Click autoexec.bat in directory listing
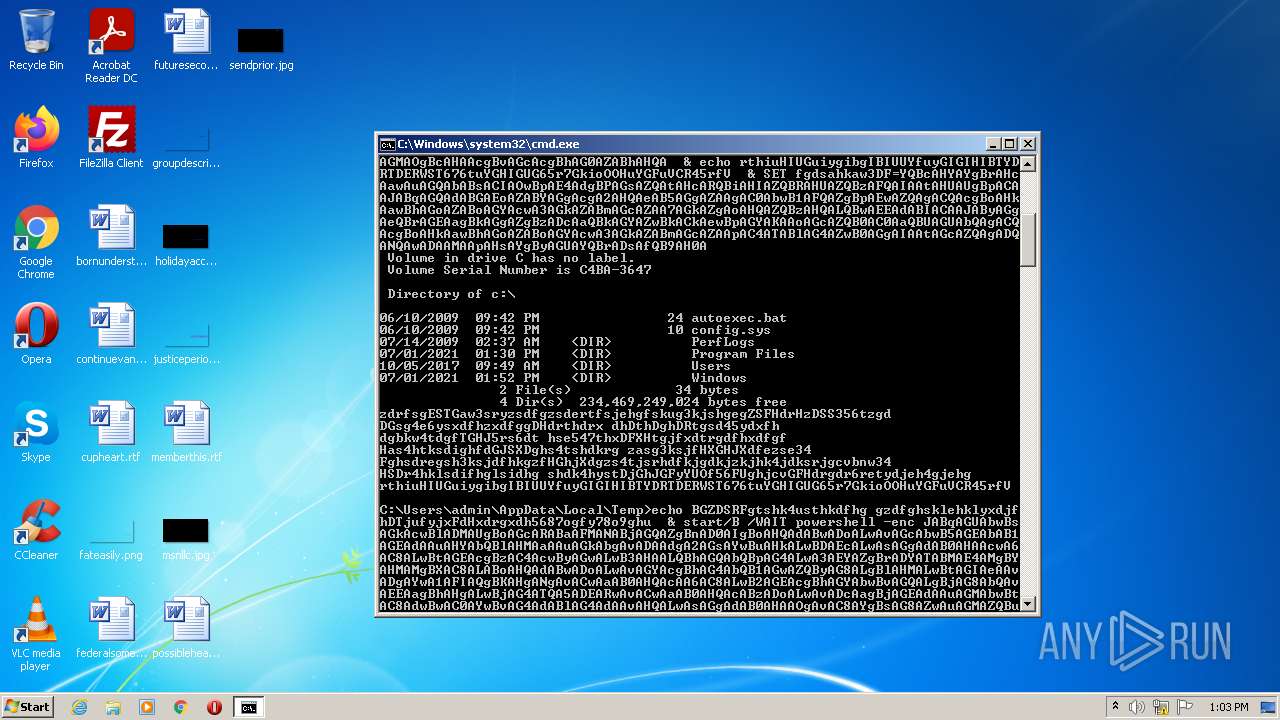The width and height of the screenshot is (1280, 720). point(739,318)
